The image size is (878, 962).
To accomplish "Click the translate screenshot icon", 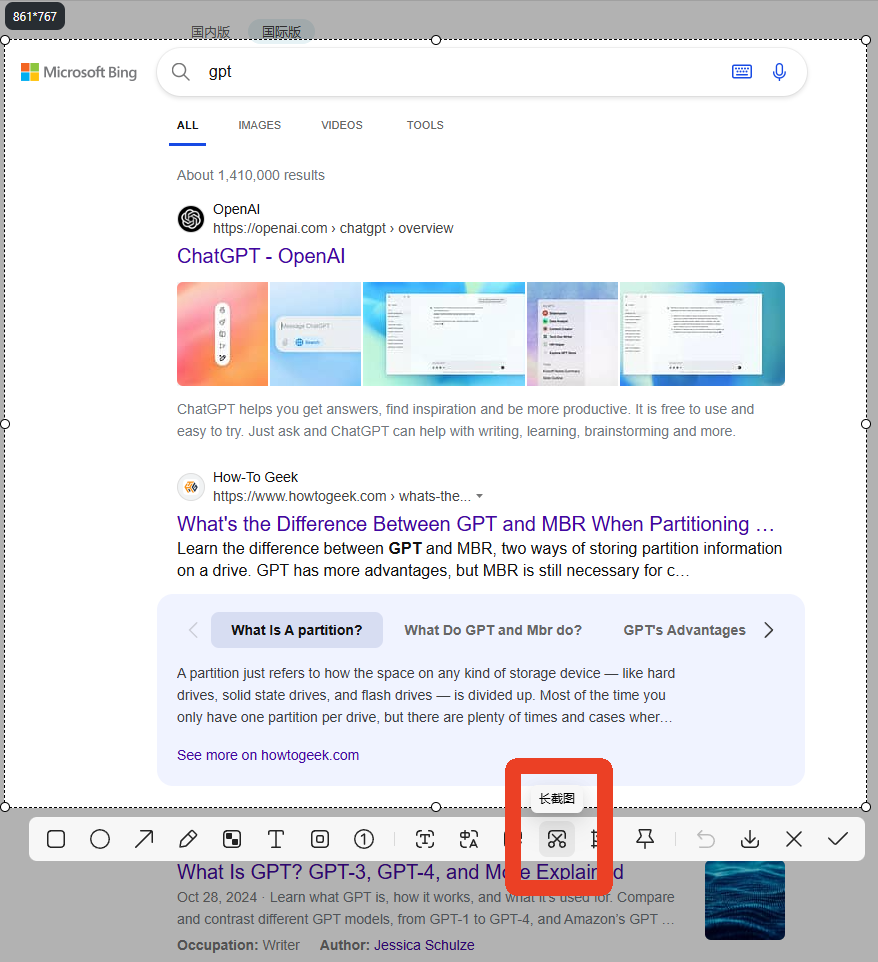I will click(x=469, y=839).
